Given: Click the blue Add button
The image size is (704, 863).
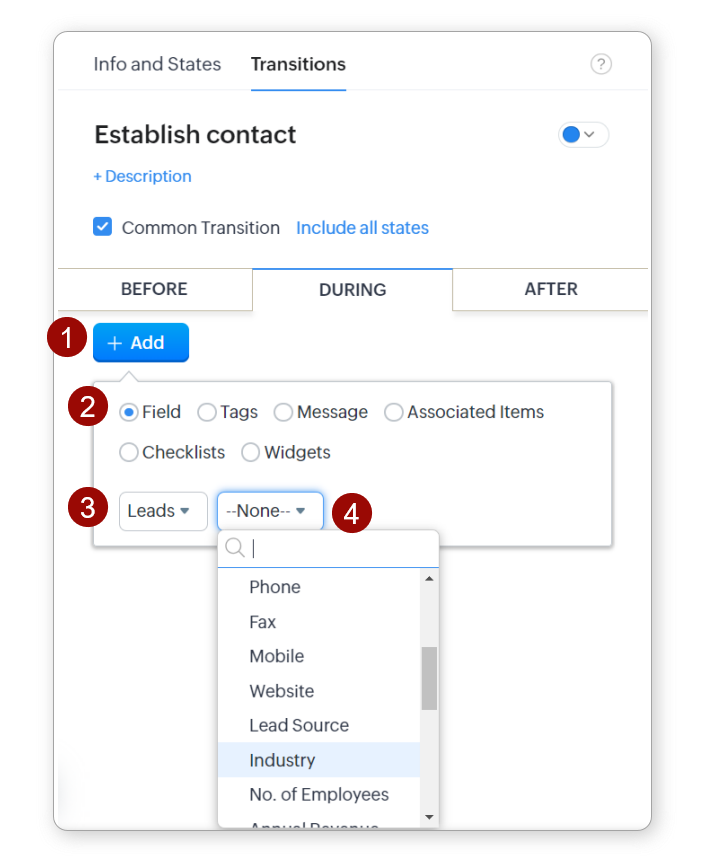Looking at the screenshot, I should (140, 343).
